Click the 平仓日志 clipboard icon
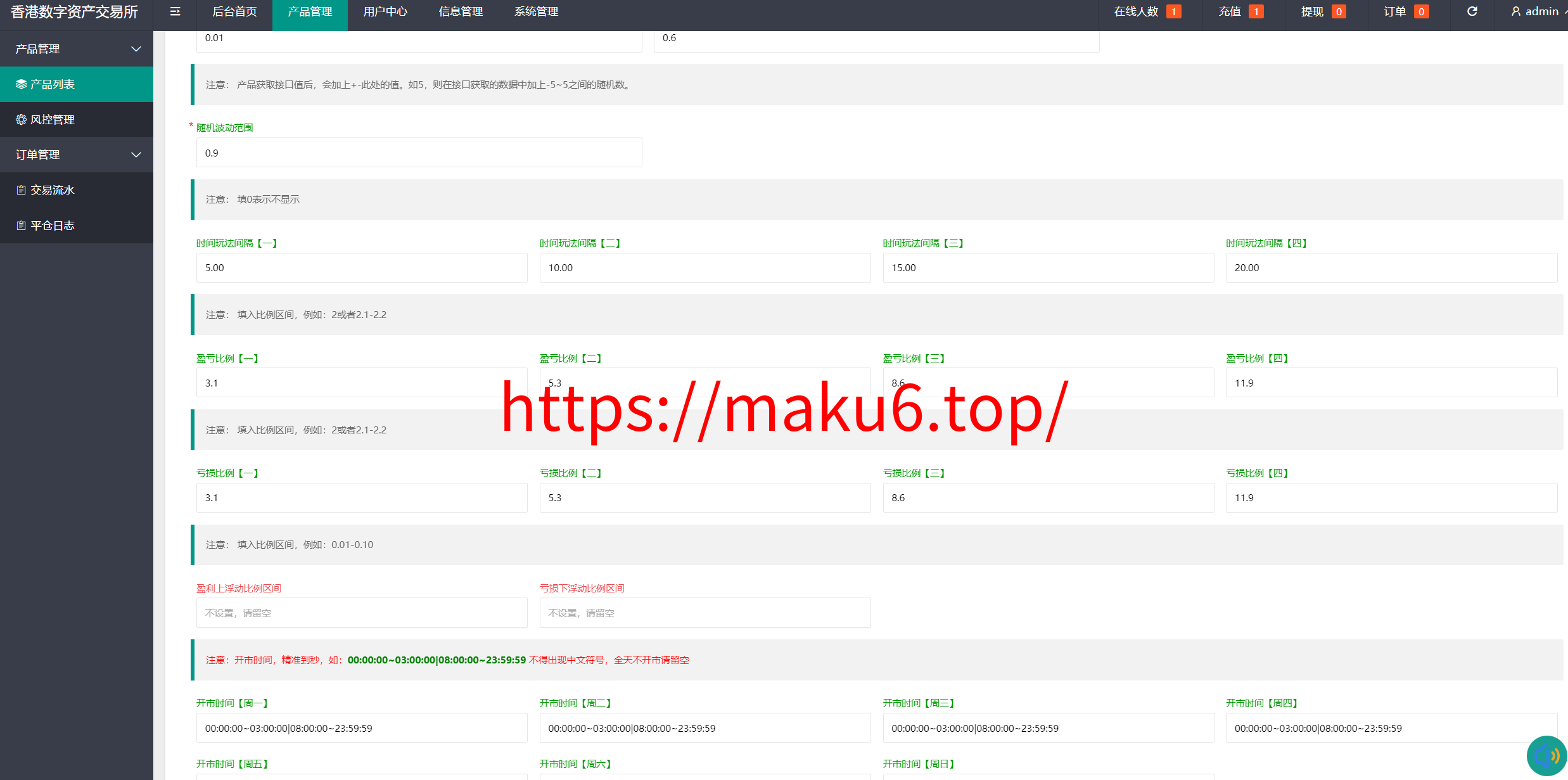Viewport: 1568px width, 780px height. [x=21, y=226]
